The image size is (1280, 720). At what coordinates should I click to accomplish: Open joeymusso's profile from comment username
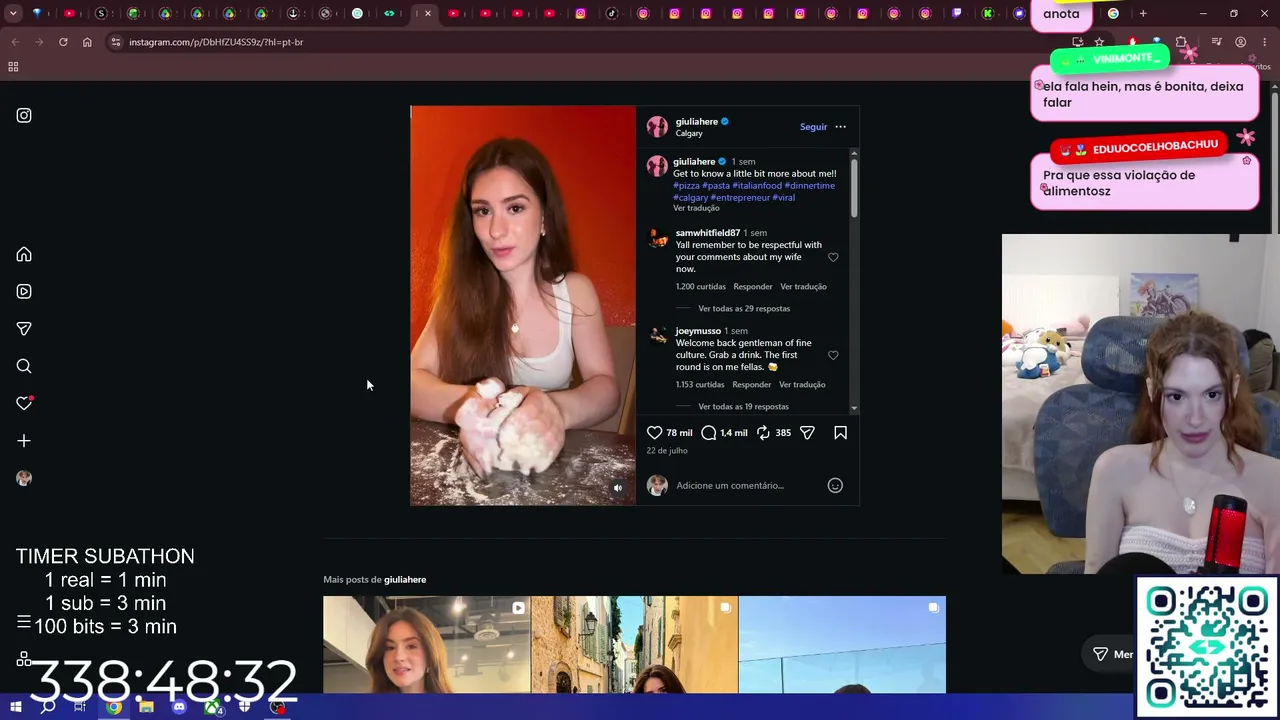coord(698,331)
